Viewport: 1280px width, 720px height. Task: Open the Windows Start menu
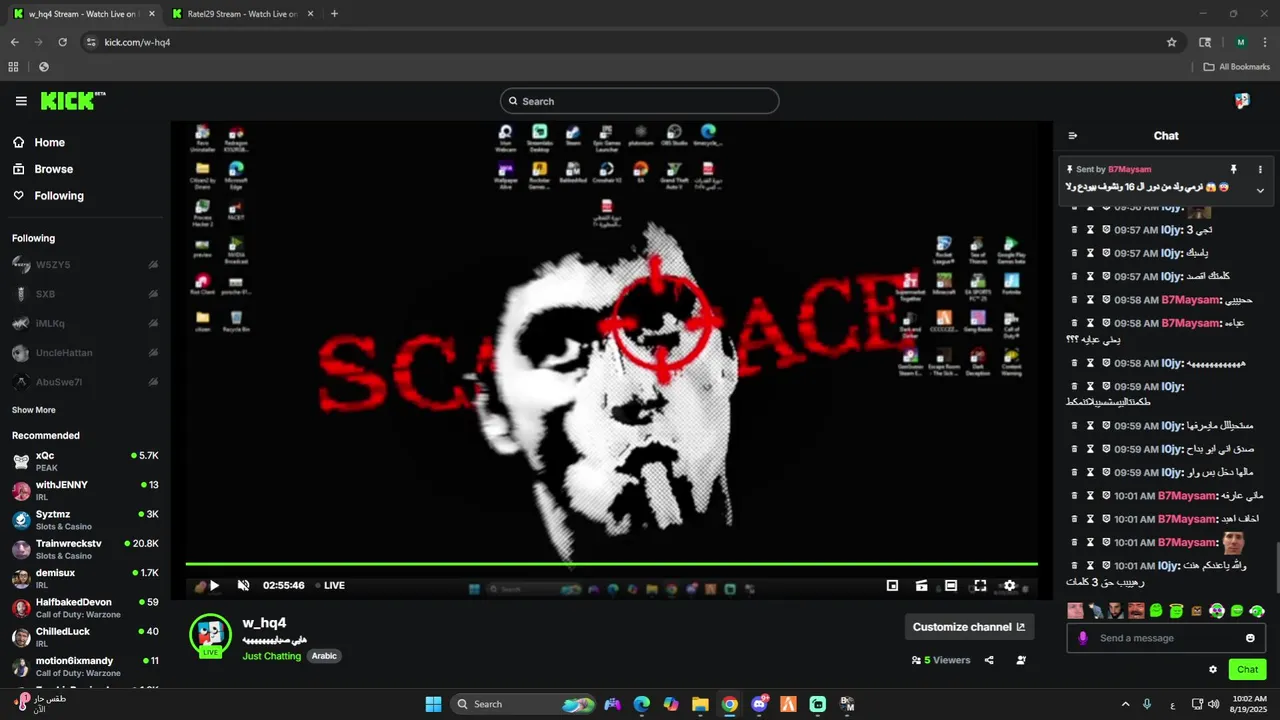(433, 704)
